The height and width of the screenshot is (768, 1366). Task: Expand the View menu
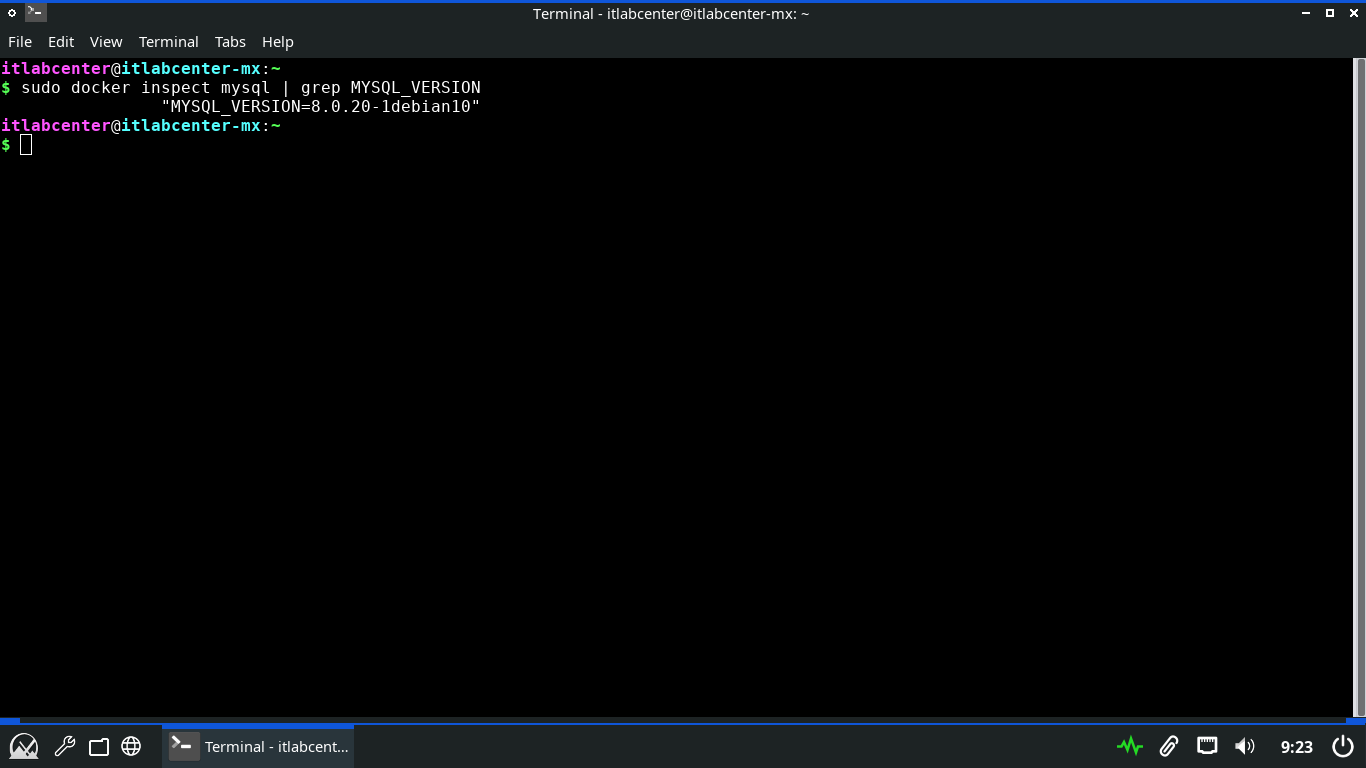106,42
